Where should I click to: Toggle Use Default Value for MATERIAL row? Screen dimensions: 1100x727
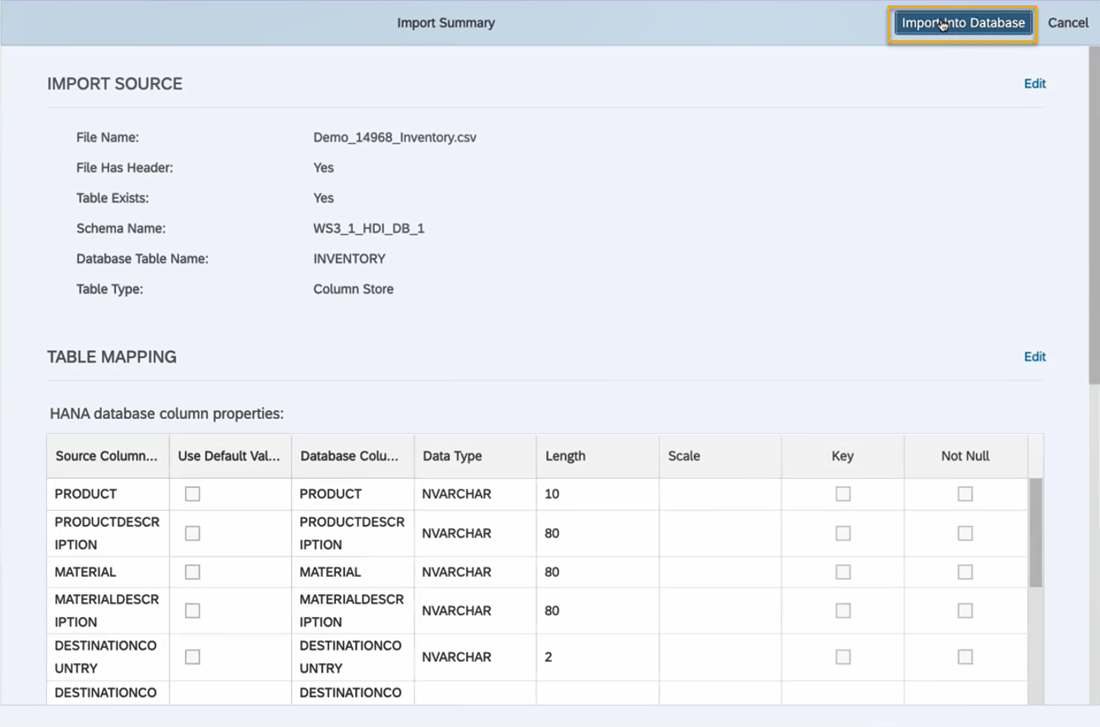[x=192, y=572]
